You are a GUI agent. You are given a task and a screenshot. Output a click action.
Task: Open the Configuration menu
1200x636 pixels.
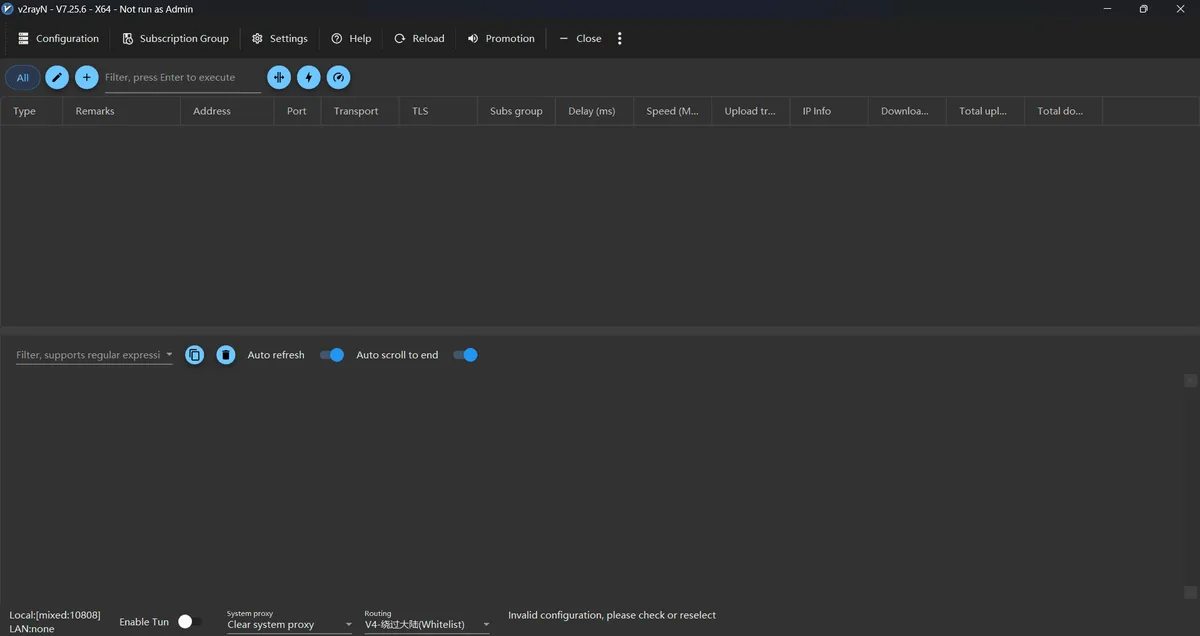click(x=58, y=38)
